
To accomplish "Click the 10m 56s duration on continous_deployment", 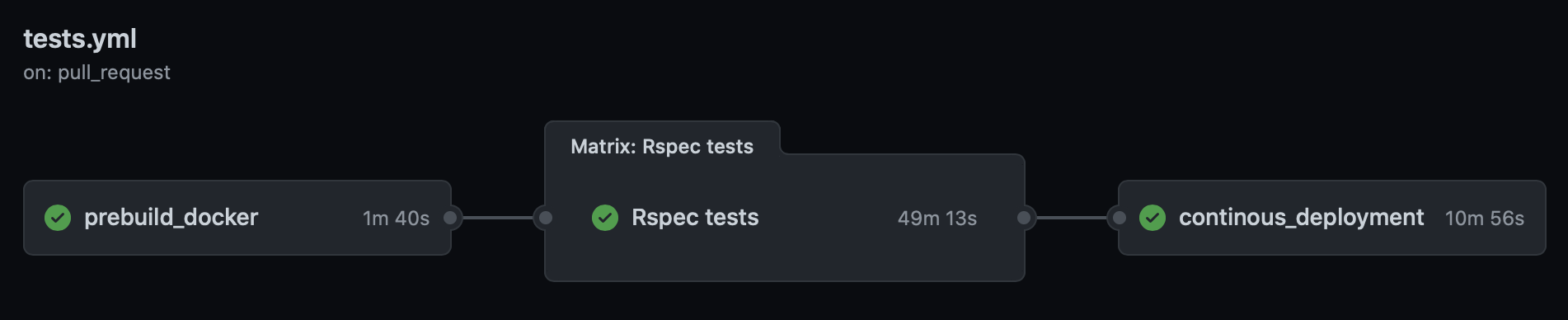I will point(1485,219).
